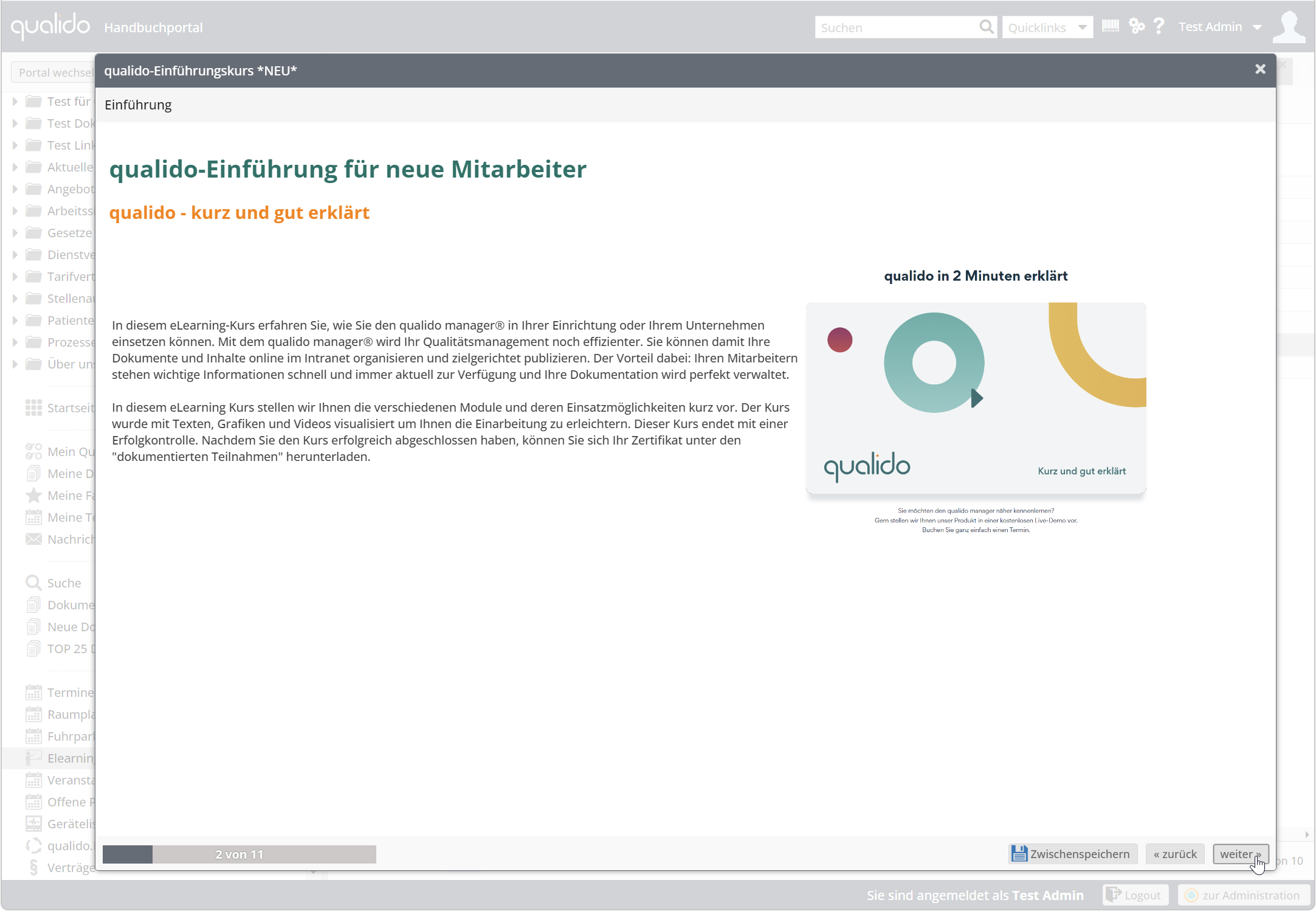Screen dimensions: 1316x911
Task: Expand the Arbeitss folder
Action: 15,211
